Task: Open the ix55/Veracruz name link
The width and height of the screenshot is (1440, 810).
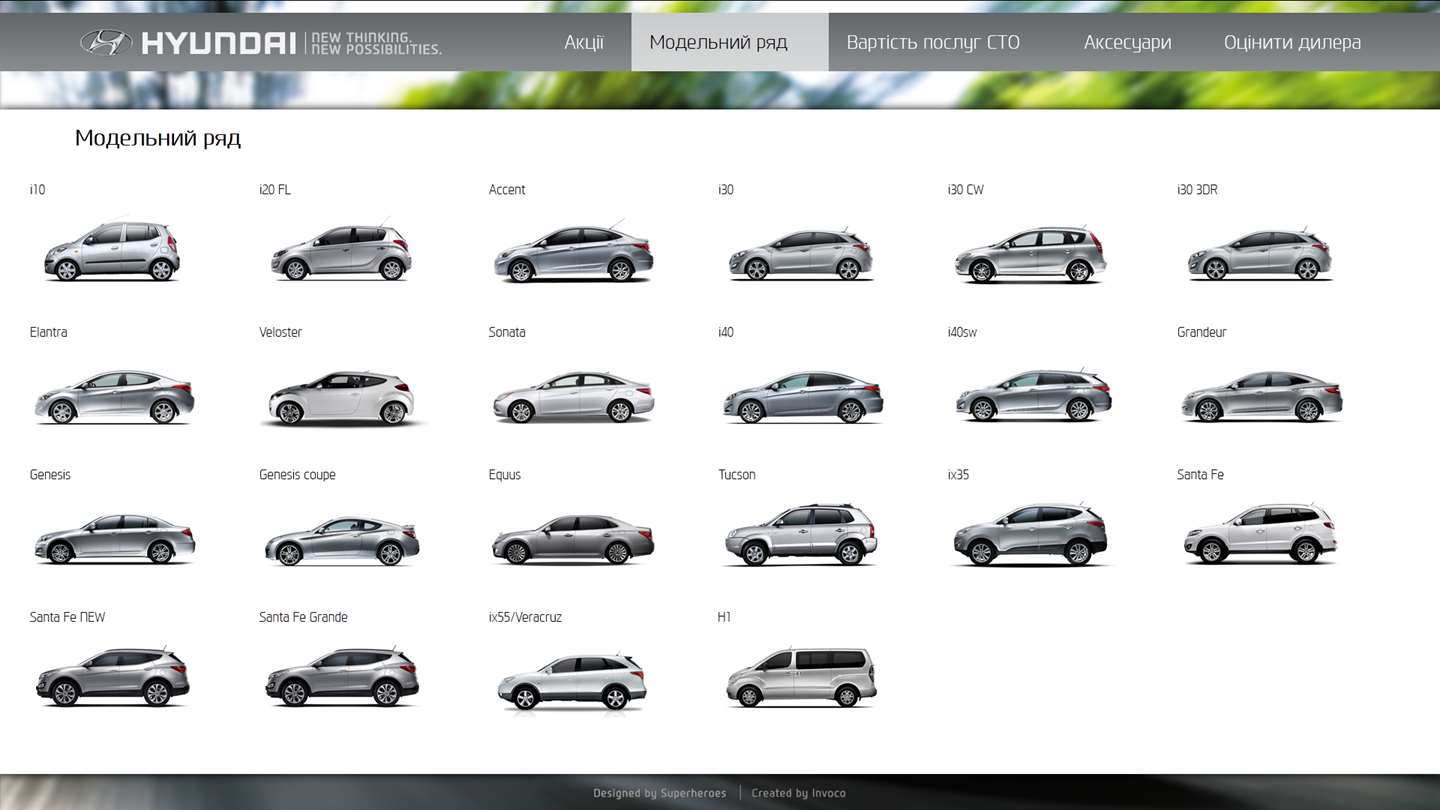Action: (525, 617)
